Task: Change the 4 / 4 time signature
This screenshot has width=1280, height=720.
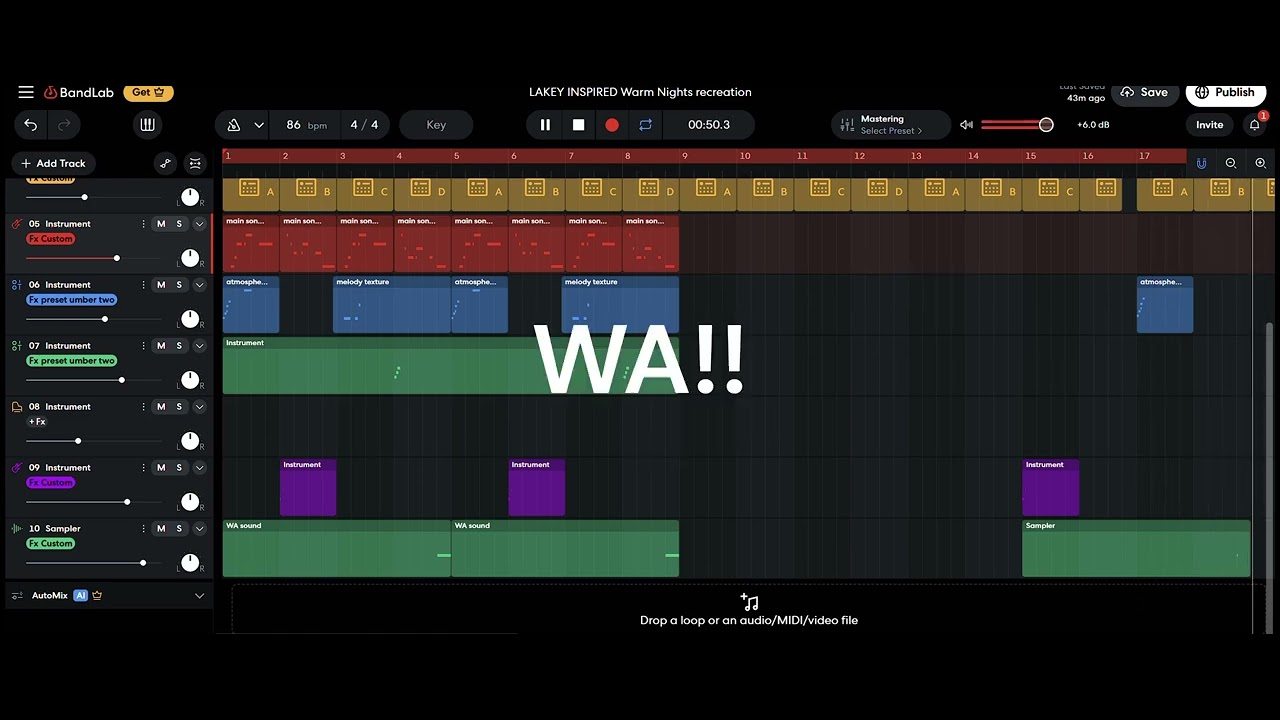Action: [x=364, y=125]
